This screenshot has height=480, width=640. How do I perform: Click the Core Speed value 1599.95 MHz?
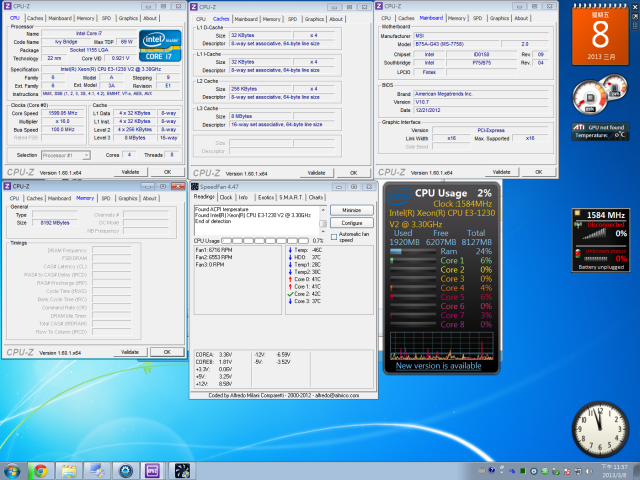coord(63,113)
